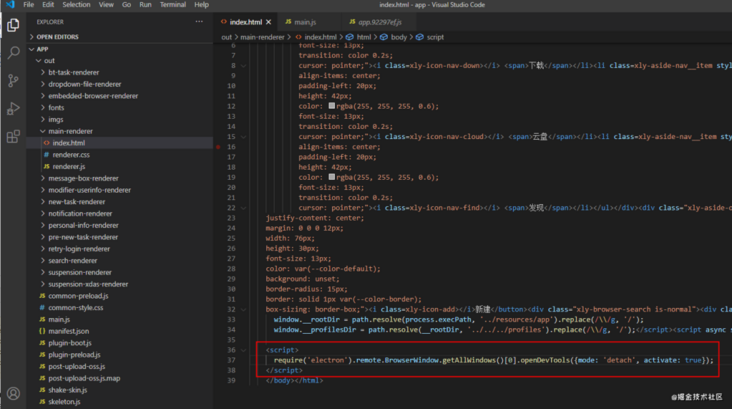The width and height of the screenshot is (732, 409).
Task: Click the Explorer more actions ellipsis
Action: click(199, 21)
